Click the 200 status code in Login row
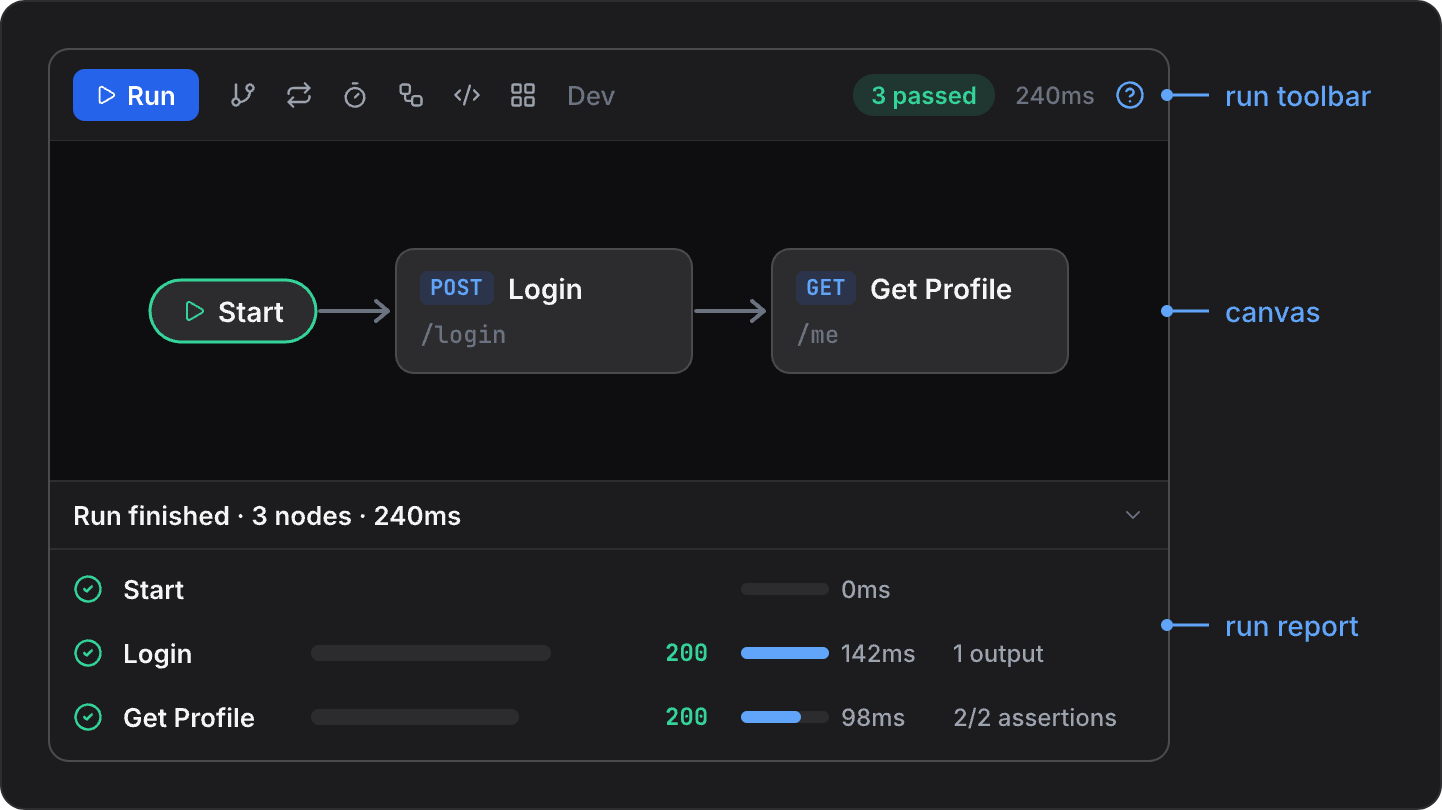The width and height of the screenshot is (1442, 810). click(687, 653)
